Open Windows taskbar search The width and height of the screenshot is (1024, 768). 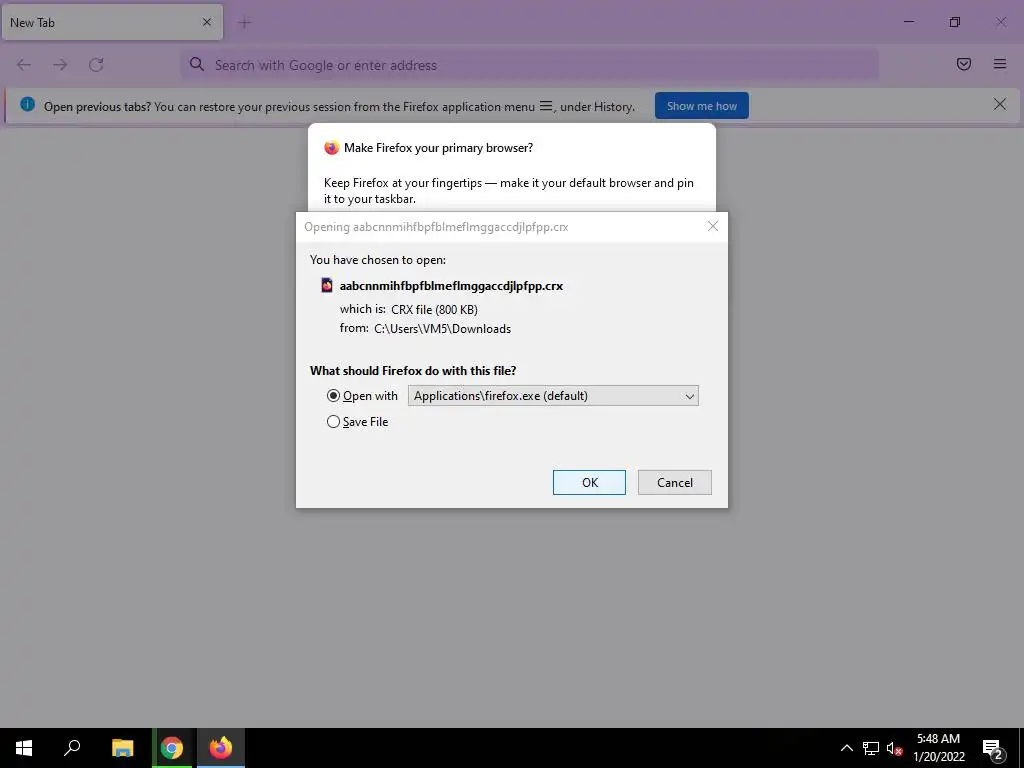click(72, 748)
